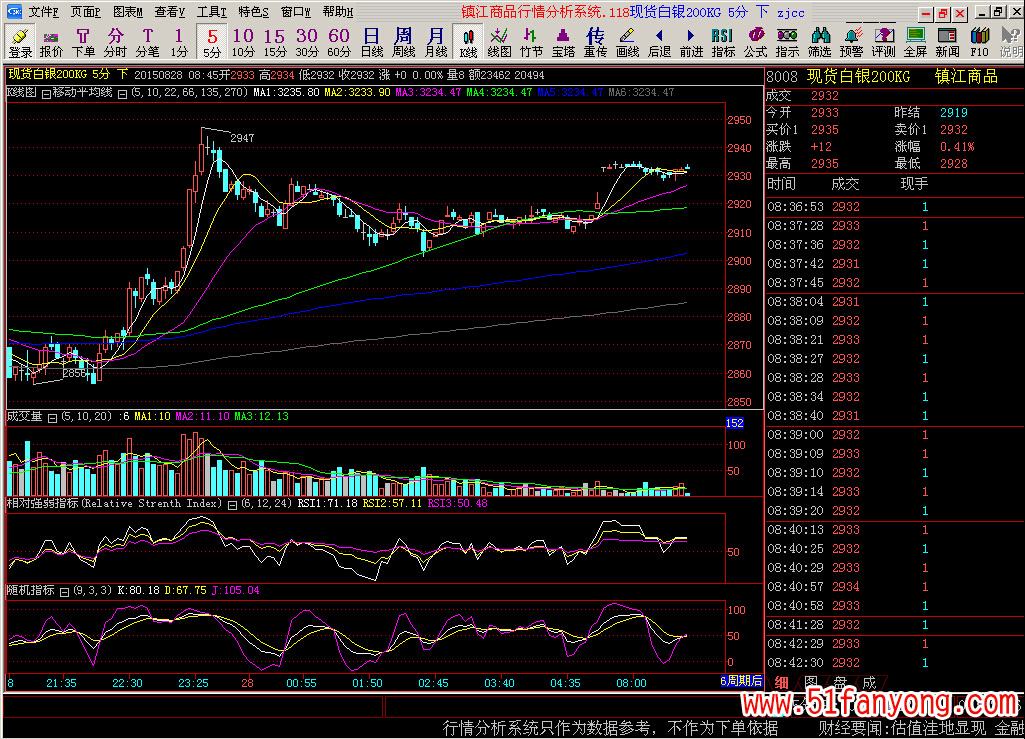Open the 查看V menu
The width and height of the screenshot is (1025, 739).
coord(170,12)
